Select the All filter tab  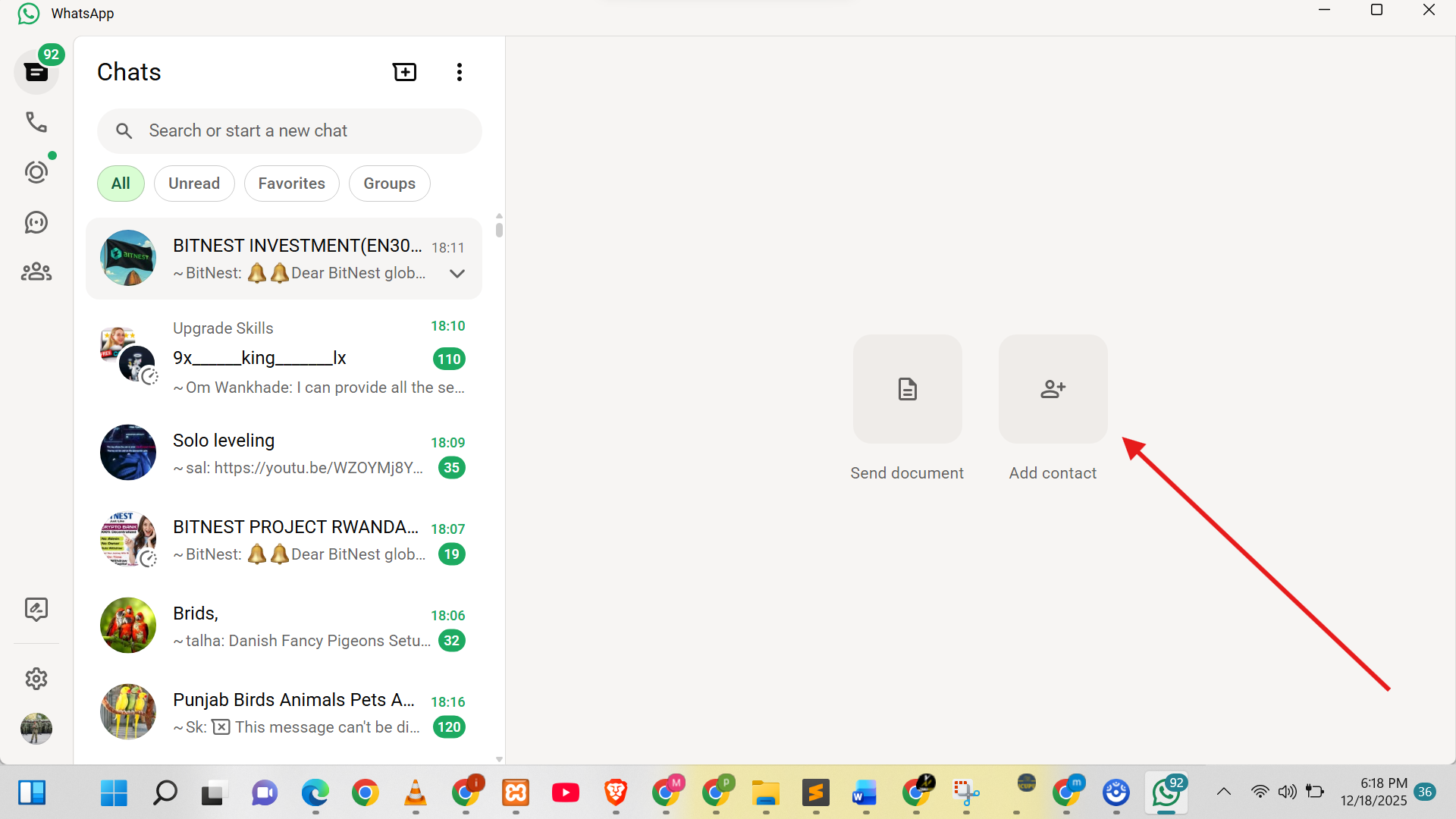(120, 183)
